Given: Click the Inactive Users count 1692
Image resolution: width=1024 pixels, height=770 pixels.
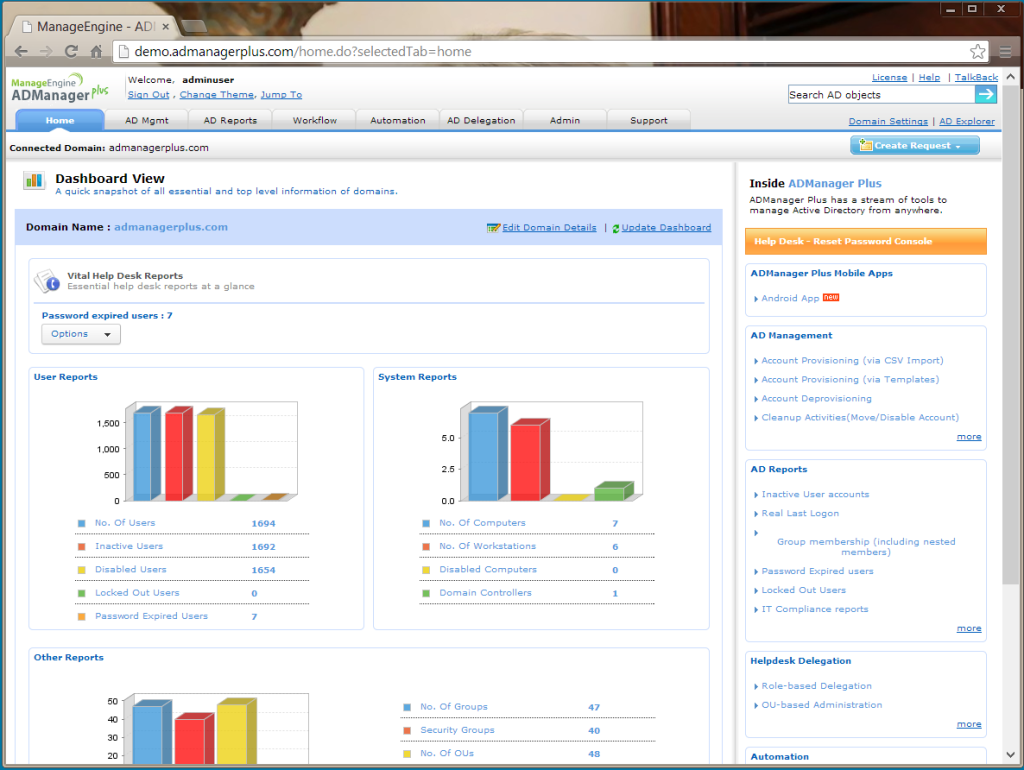Looking at the screenshot, I should pyautogui.click(x=263, y=547).
